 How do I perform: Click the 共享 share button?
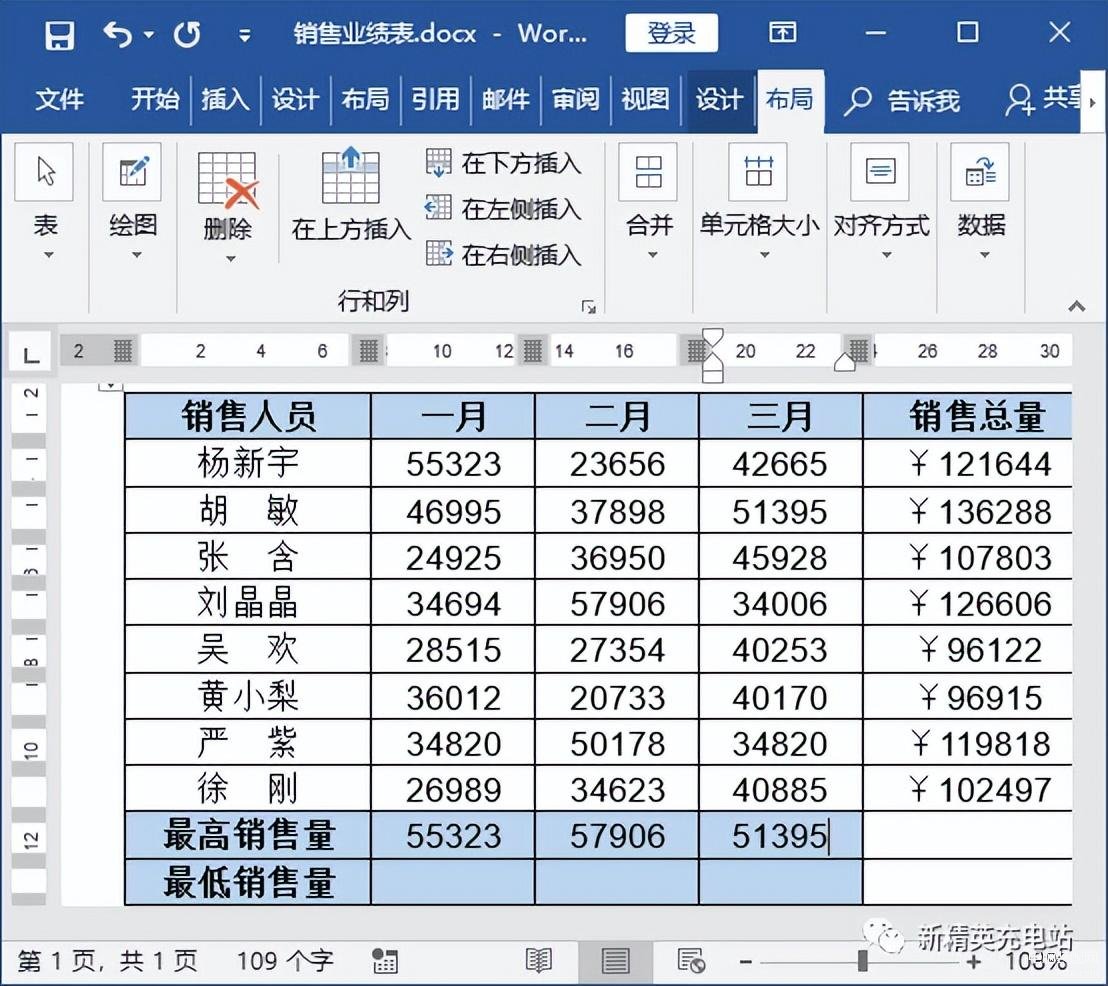pos(1043,100)
